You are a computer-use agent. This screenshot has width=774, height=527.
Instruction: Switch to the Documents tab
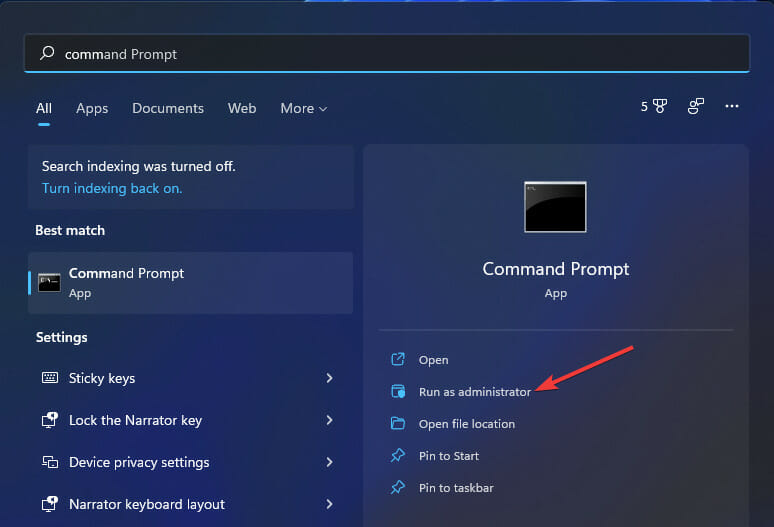point(168,108)
